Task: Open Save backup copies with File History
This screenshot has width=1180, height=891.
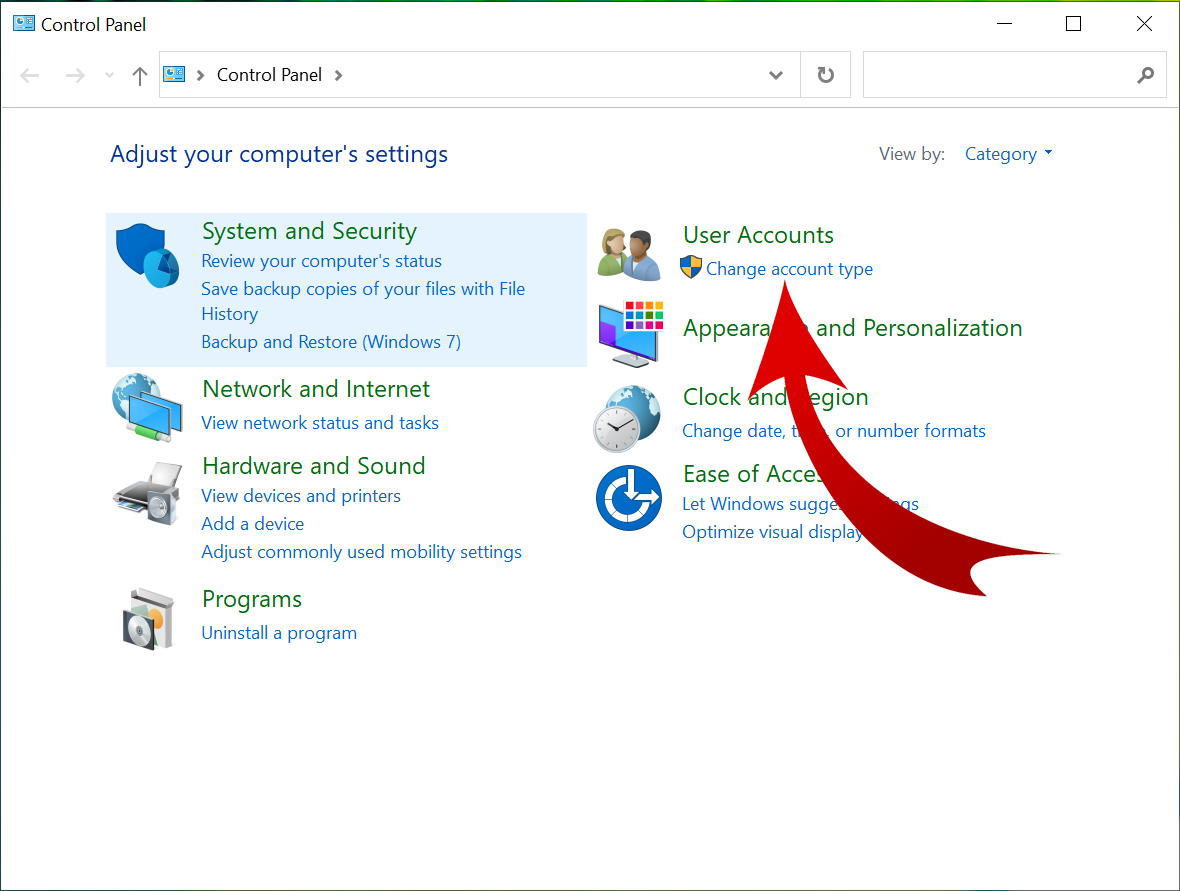Action: tap(363, 301)
